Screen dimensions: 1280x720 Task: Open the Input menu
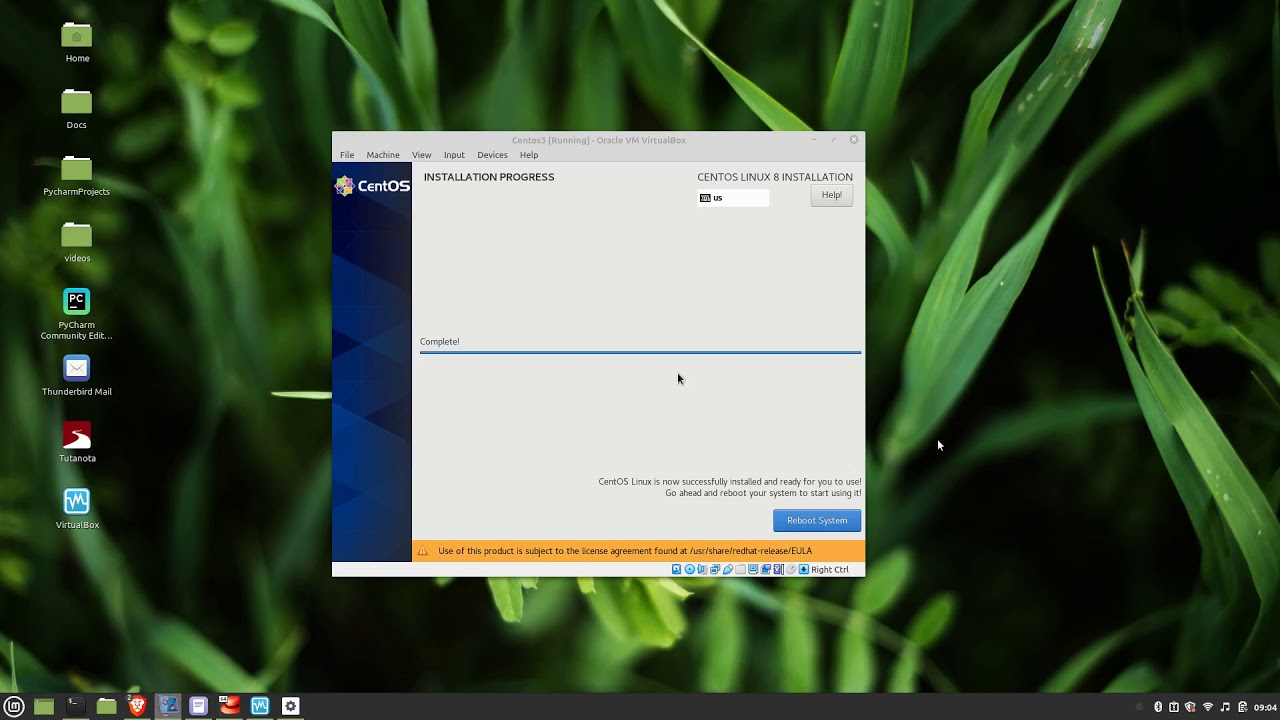[454, 155]
